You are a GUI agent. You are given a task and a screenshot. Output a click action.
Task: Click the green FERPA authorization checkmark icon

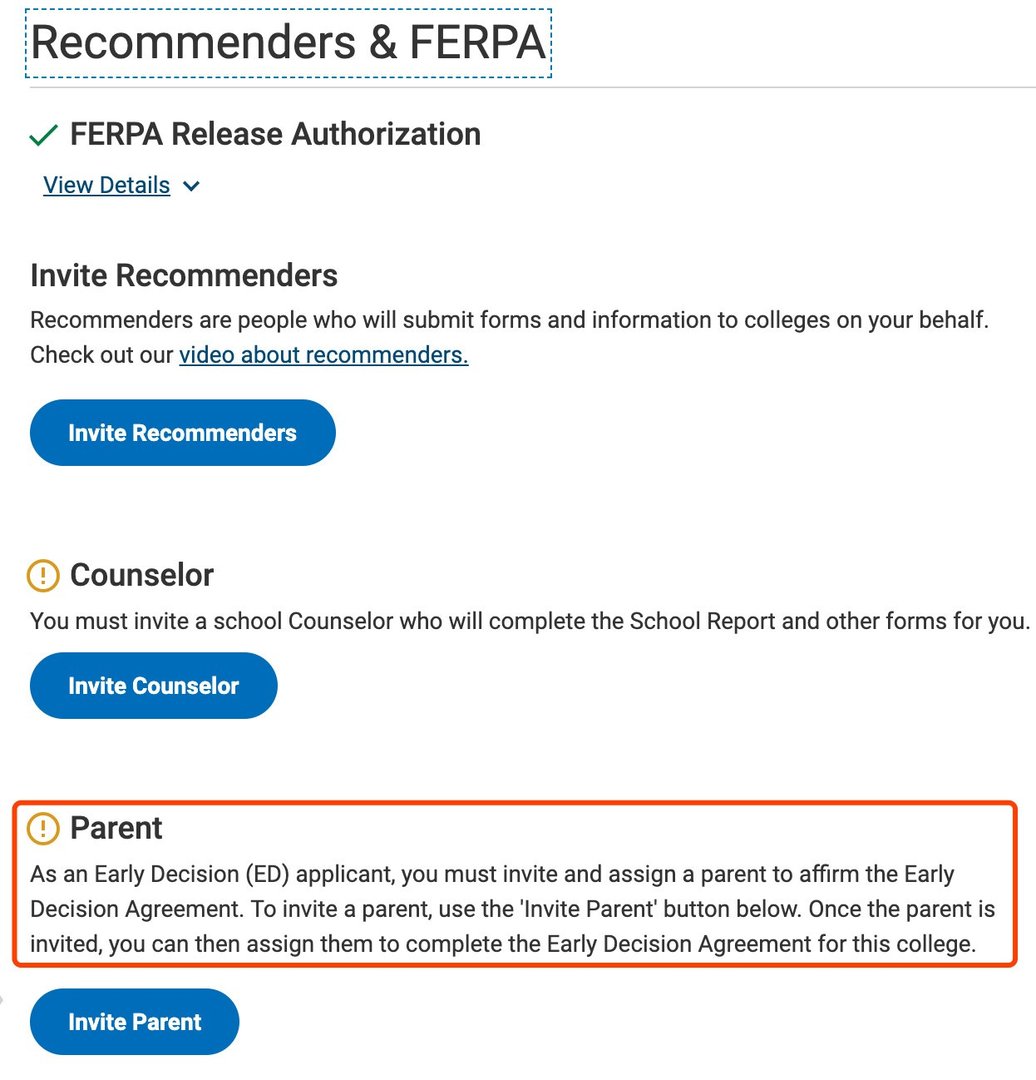click(x=44, y=135)
